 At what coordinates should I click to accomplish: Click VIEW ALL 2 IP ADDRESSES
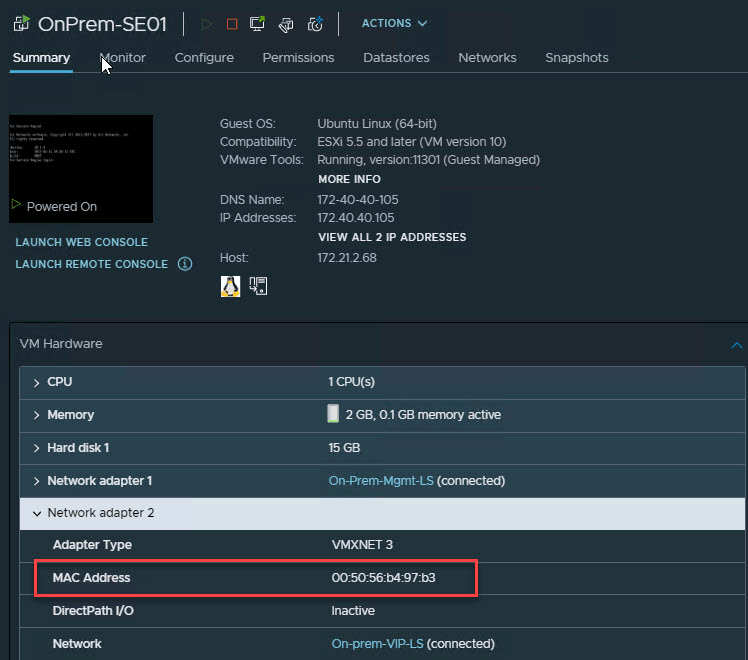click(x=392, y=237)
